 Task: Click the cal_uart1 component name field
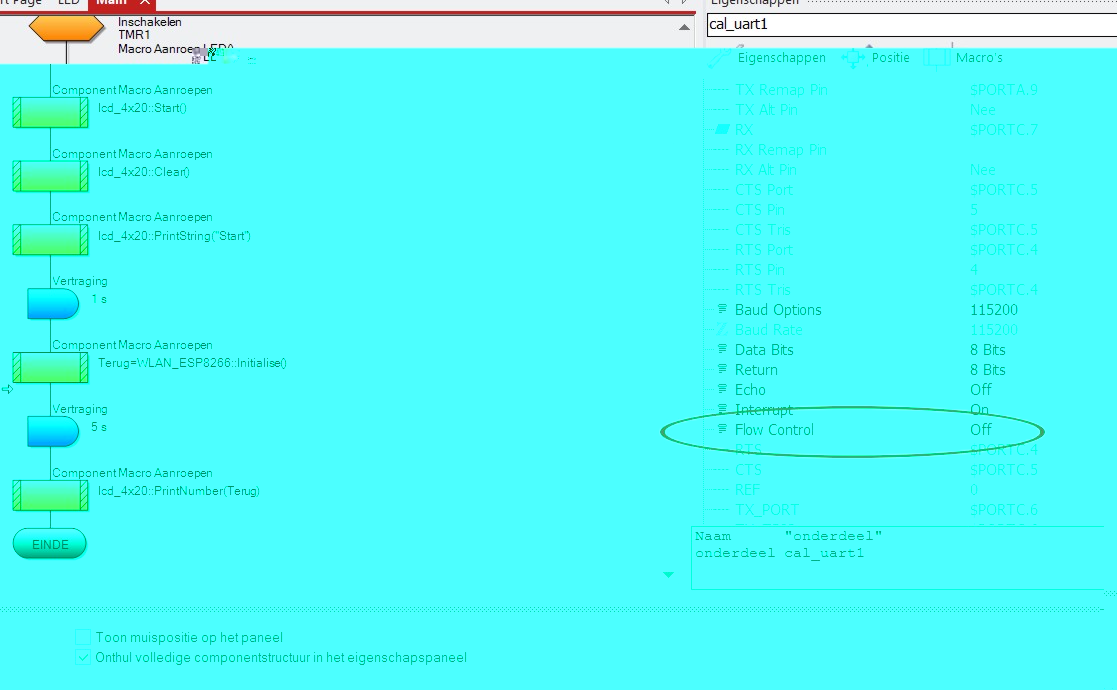point(912,23)
